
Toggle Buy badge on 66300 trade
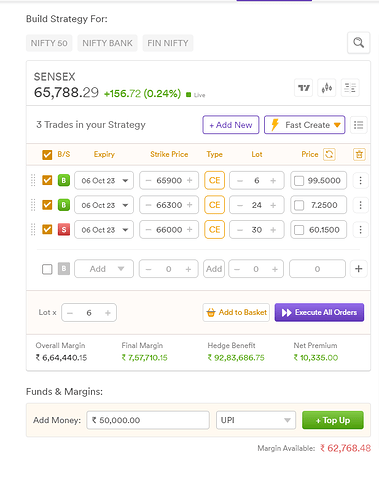click(64, 205)
